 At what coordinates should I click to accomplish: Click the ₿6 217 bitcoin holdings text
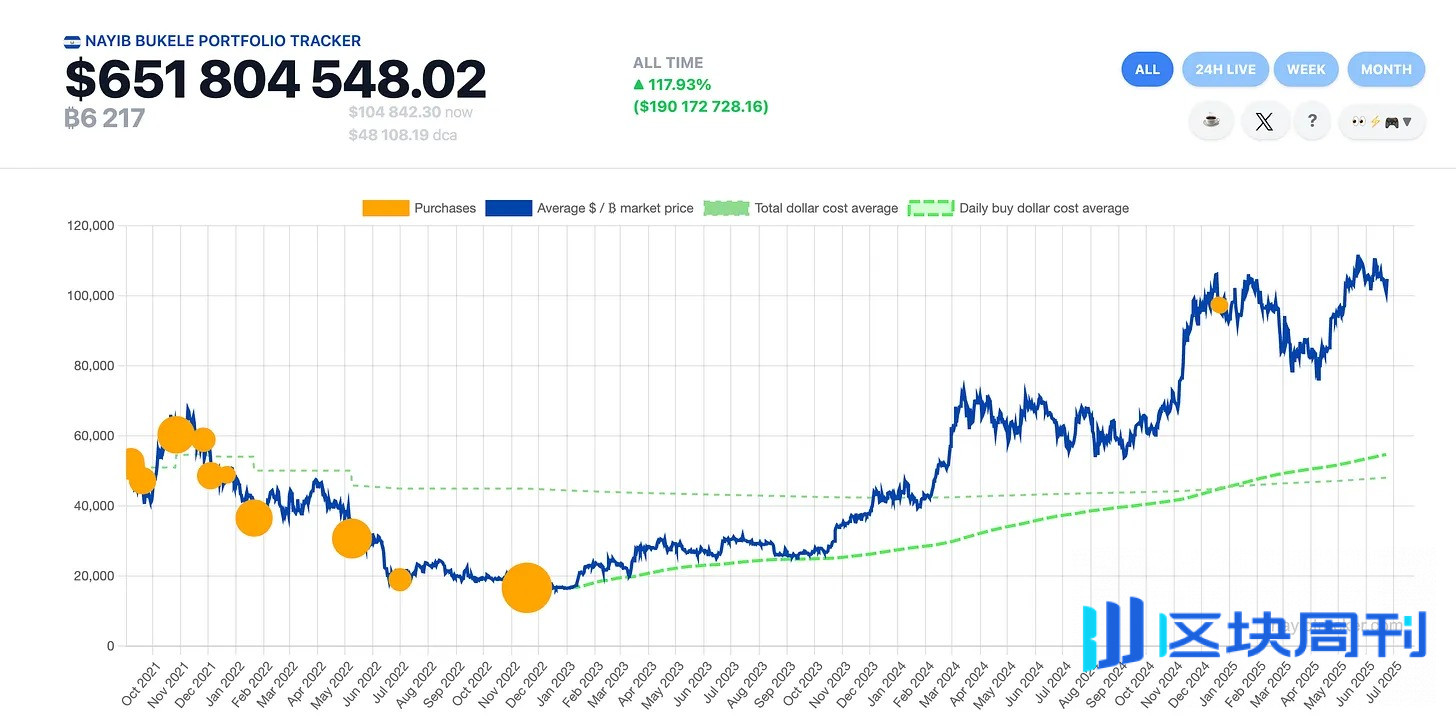[105, 118]
